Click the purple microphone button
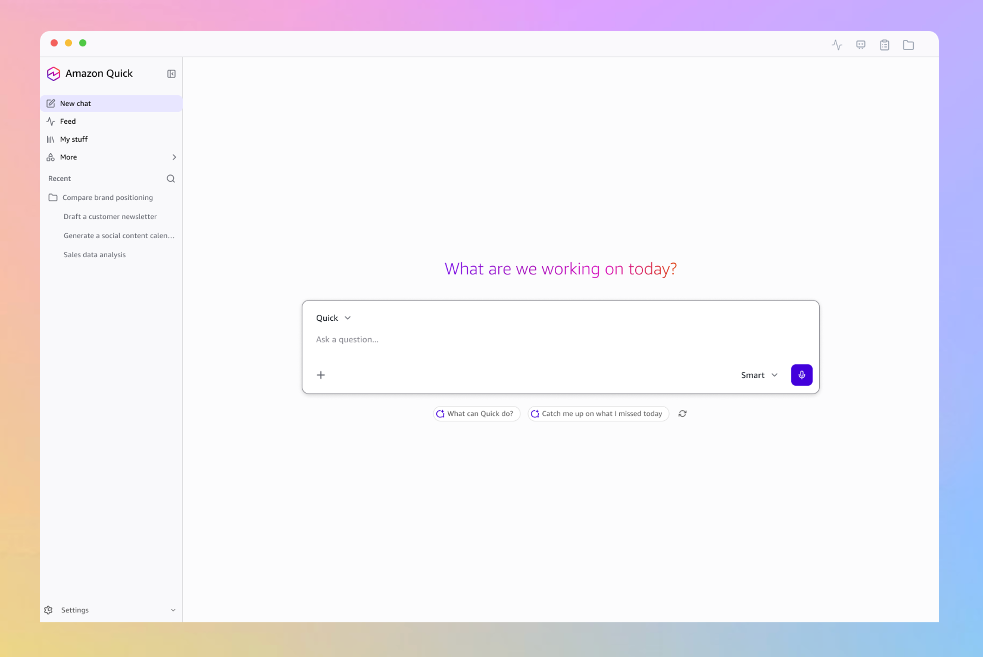Image resolution: width=983 pixels, height=657 pixels. (802, 375)
